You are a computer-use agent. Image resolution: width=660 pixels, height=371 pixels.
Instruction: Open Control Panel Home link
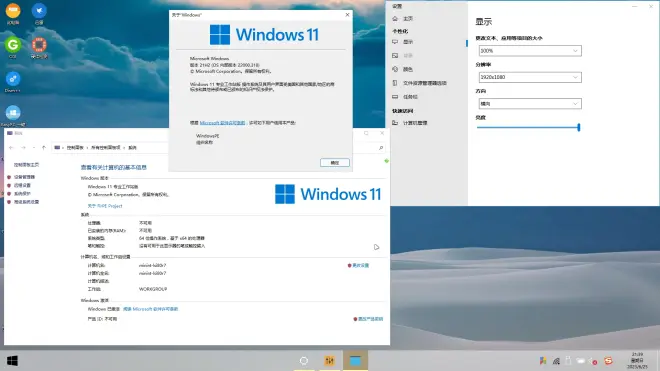[26, 165]
